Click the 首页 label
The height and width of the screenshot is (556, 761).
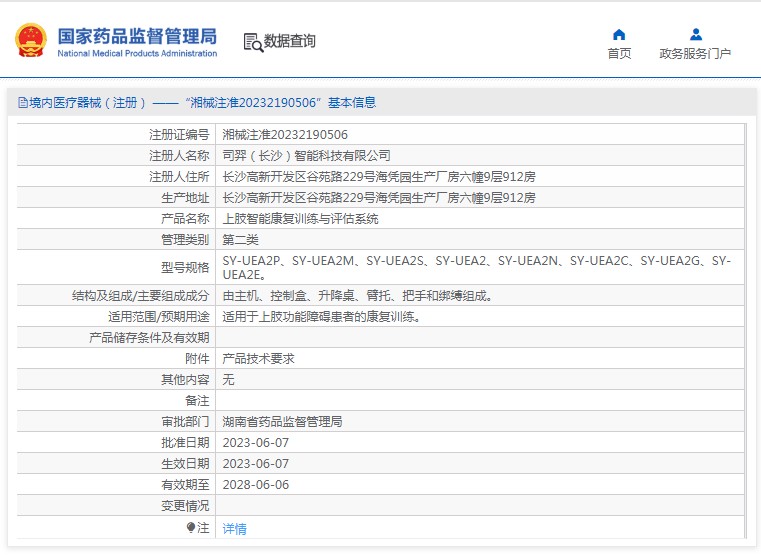tap(619, 53)
